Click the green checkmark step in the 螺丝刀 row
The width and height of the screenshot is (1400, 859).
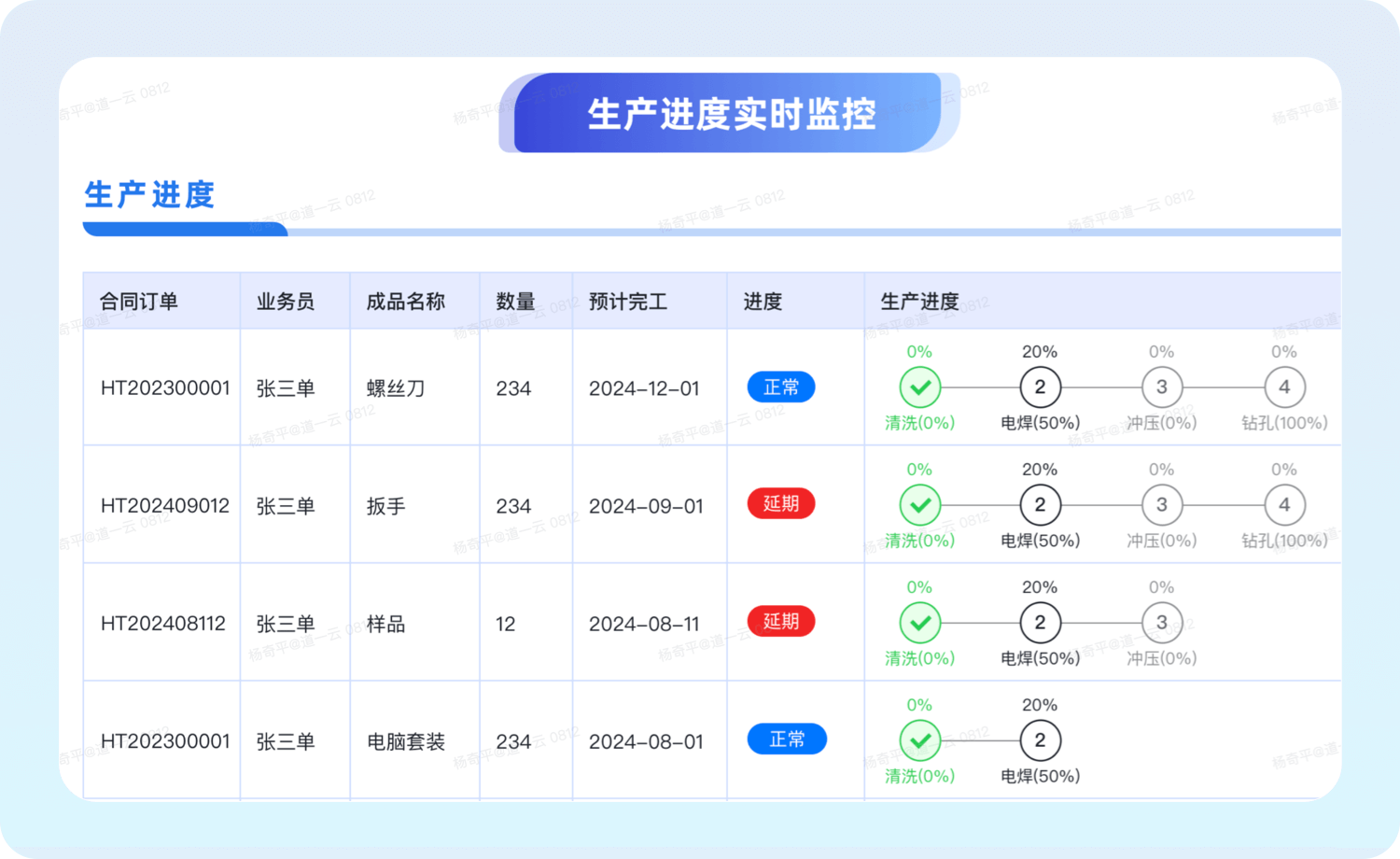(x=919, y=387)
